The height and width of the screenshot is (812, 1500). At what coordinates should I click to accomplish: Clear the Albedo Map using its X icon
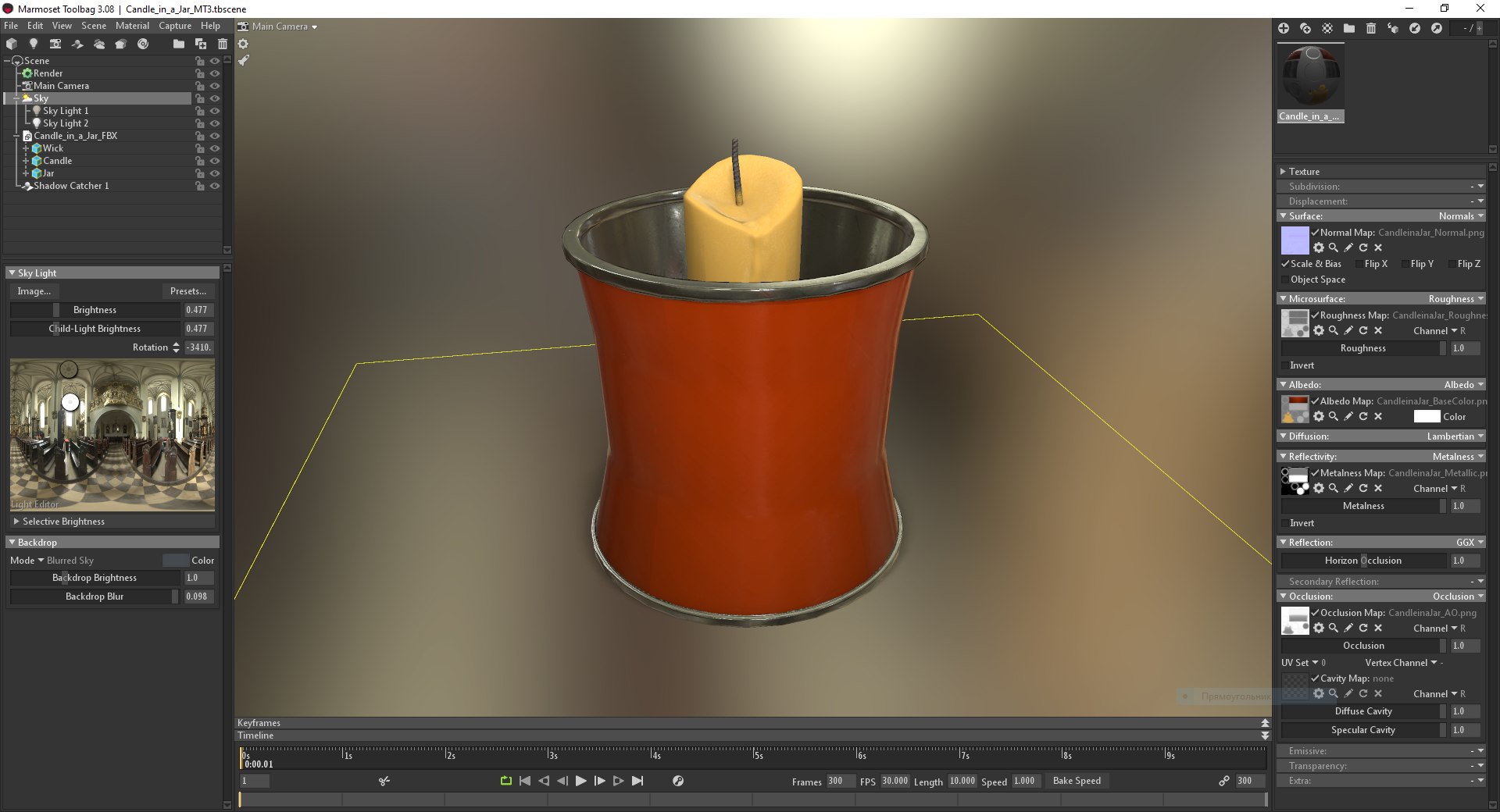point(1378,416)
